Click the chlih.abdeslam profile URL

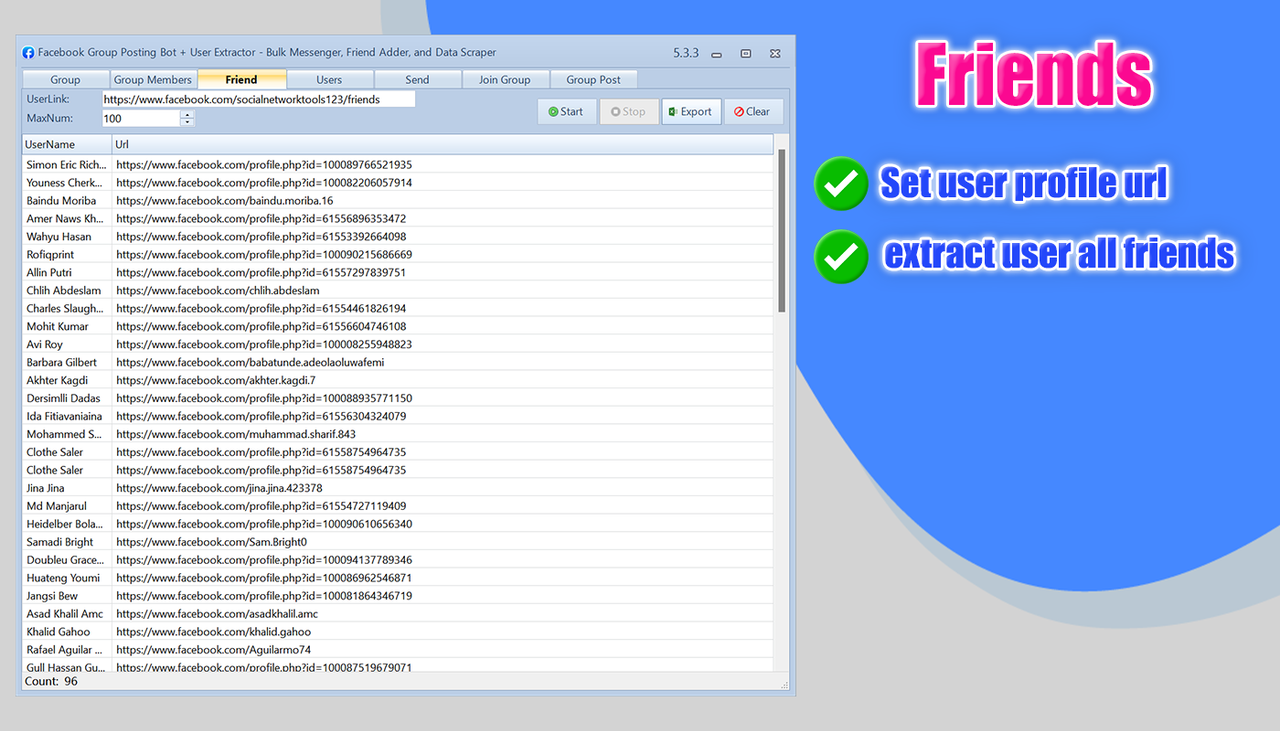[218, 291]
